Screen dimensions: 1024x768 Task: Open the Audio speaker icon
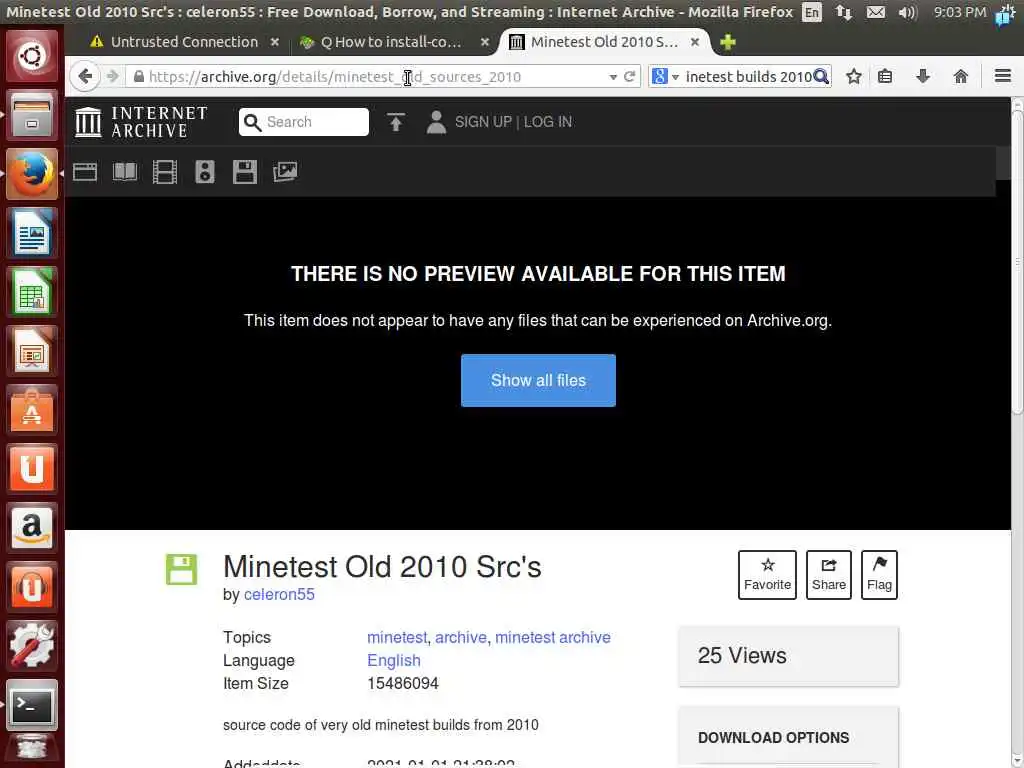pyautogui.click(x=204, y=172)
